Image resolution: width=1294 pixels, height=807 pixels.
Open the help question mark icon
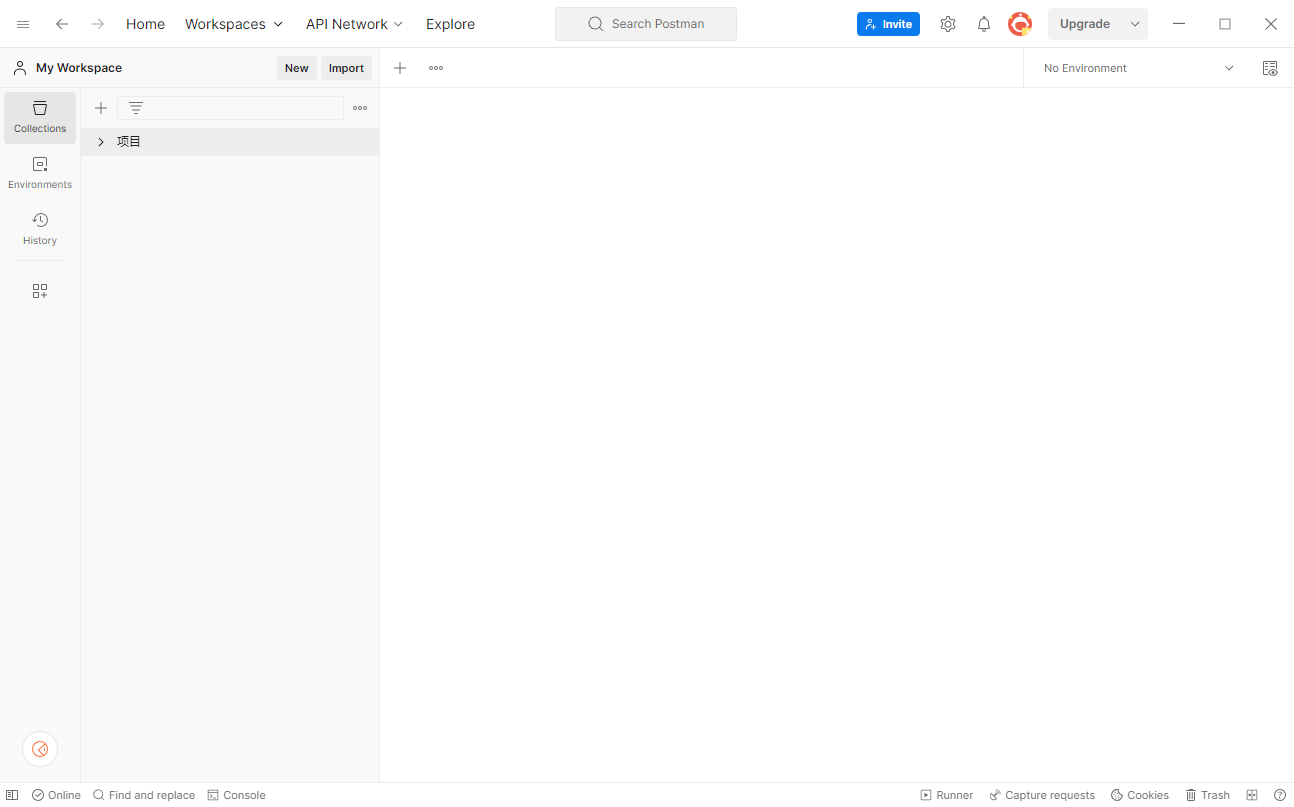click(1280, 795)
